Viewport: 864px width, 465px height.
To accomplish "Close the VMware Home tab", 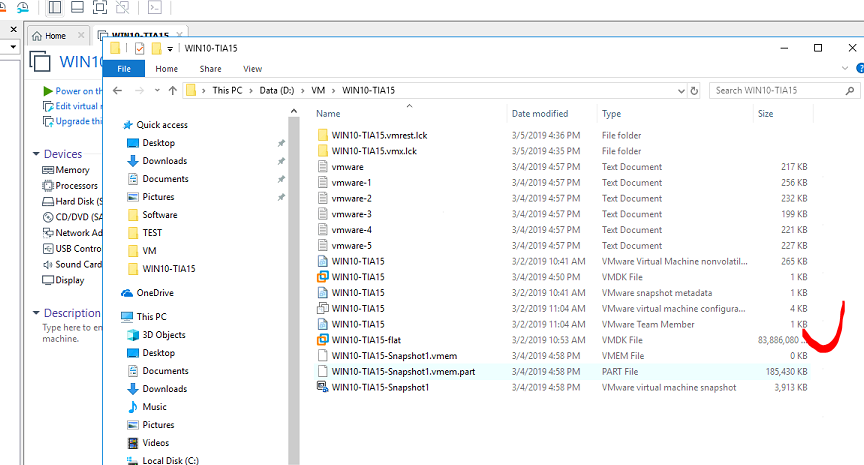I will click(x=81, y=35).
